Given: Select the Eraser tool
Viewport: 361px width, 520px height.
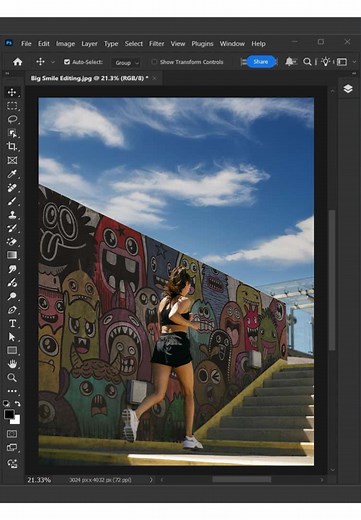Looking at the screenshot, I should click(x=12, y=242).
